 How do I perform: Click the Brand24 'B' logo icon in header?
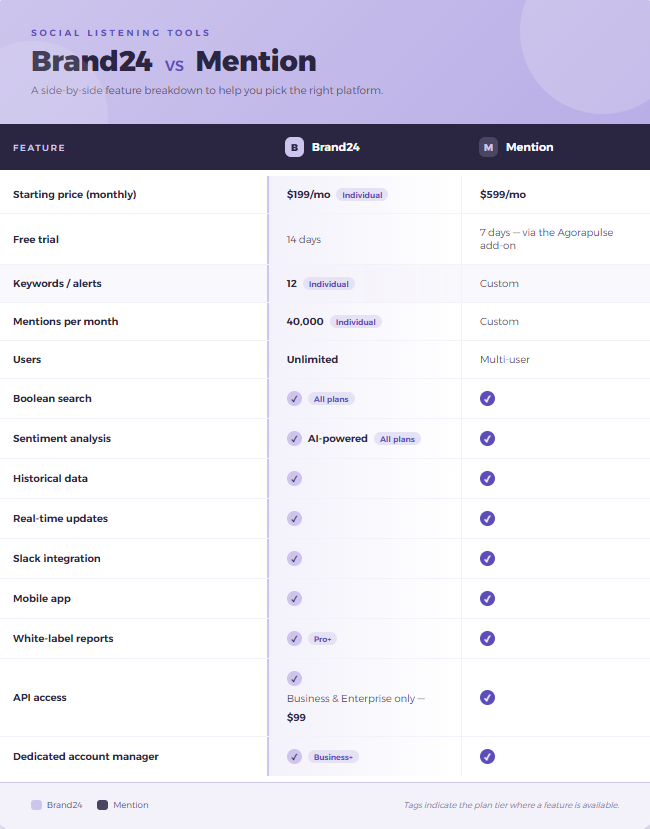coord(295,147)
